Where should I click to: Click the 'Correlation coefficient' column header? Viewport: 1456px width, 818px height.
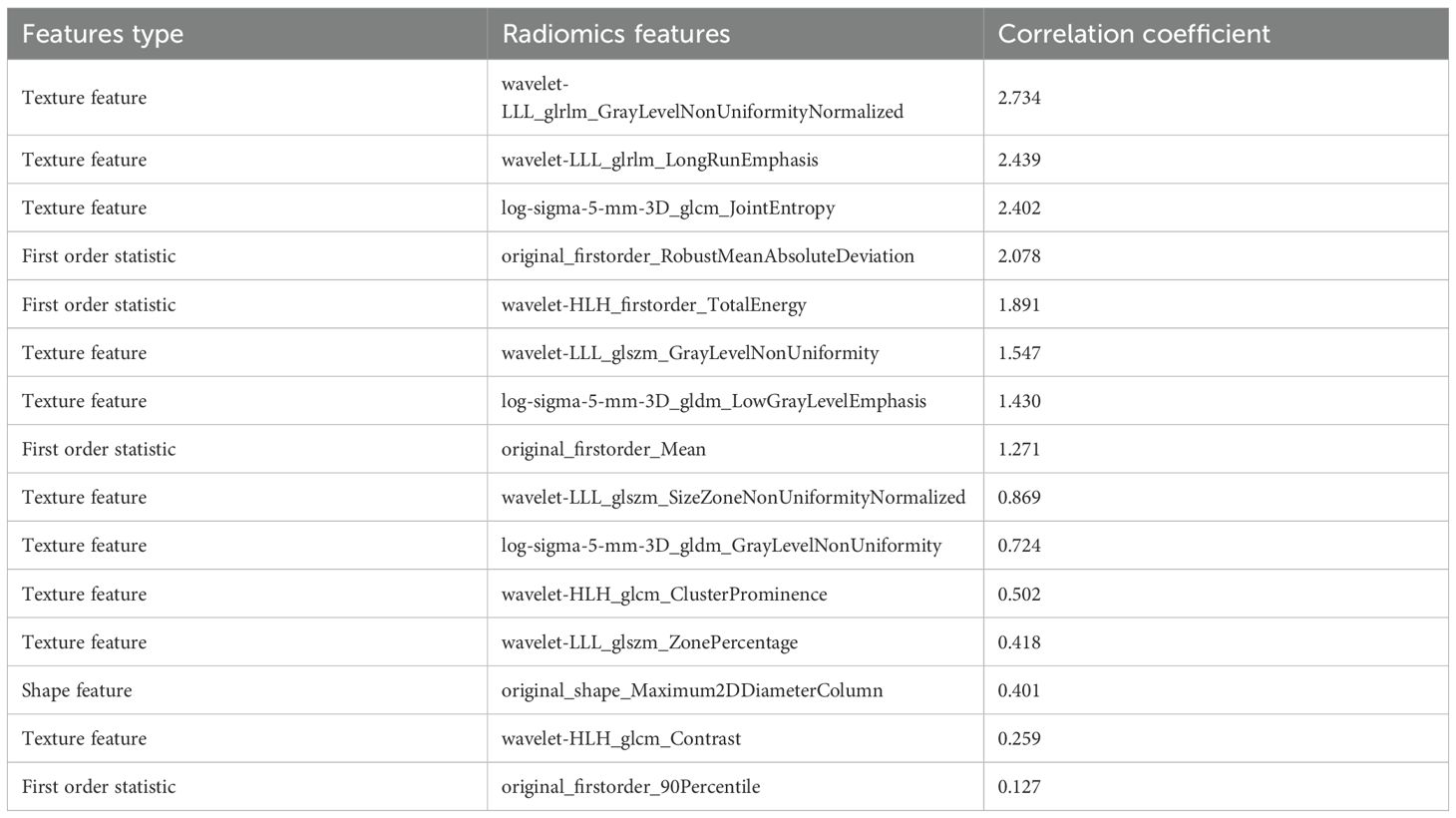1134,34
